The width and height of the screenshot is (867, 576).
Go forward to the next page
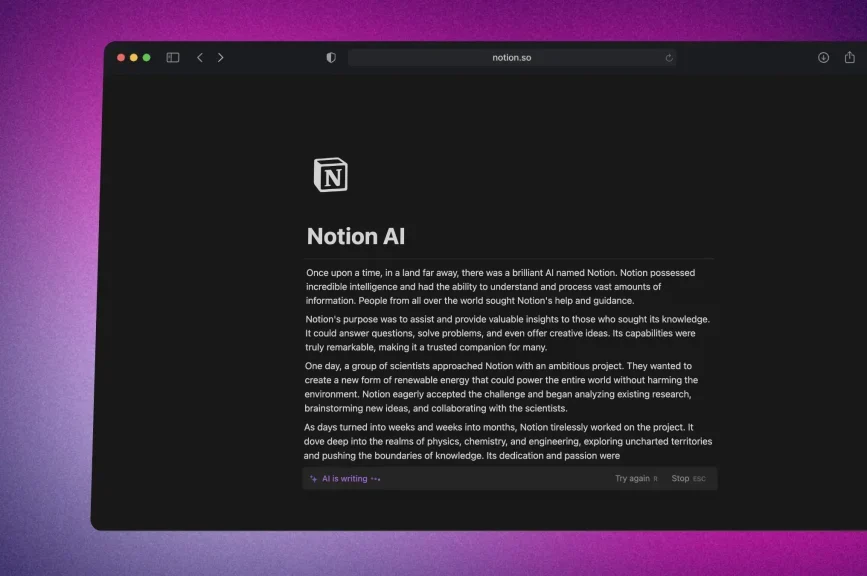coord(221,58)
